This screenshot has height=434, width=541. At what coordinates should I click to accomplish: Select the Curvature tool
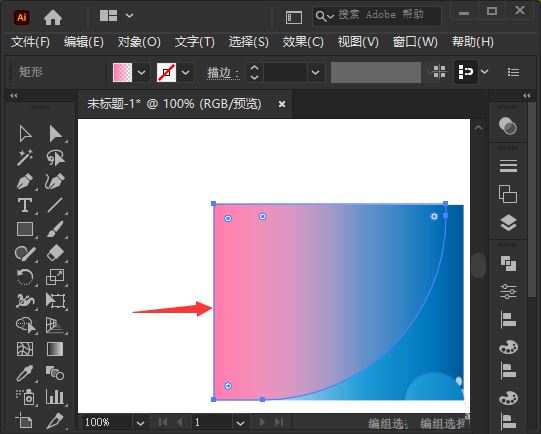tap(55, 181)
